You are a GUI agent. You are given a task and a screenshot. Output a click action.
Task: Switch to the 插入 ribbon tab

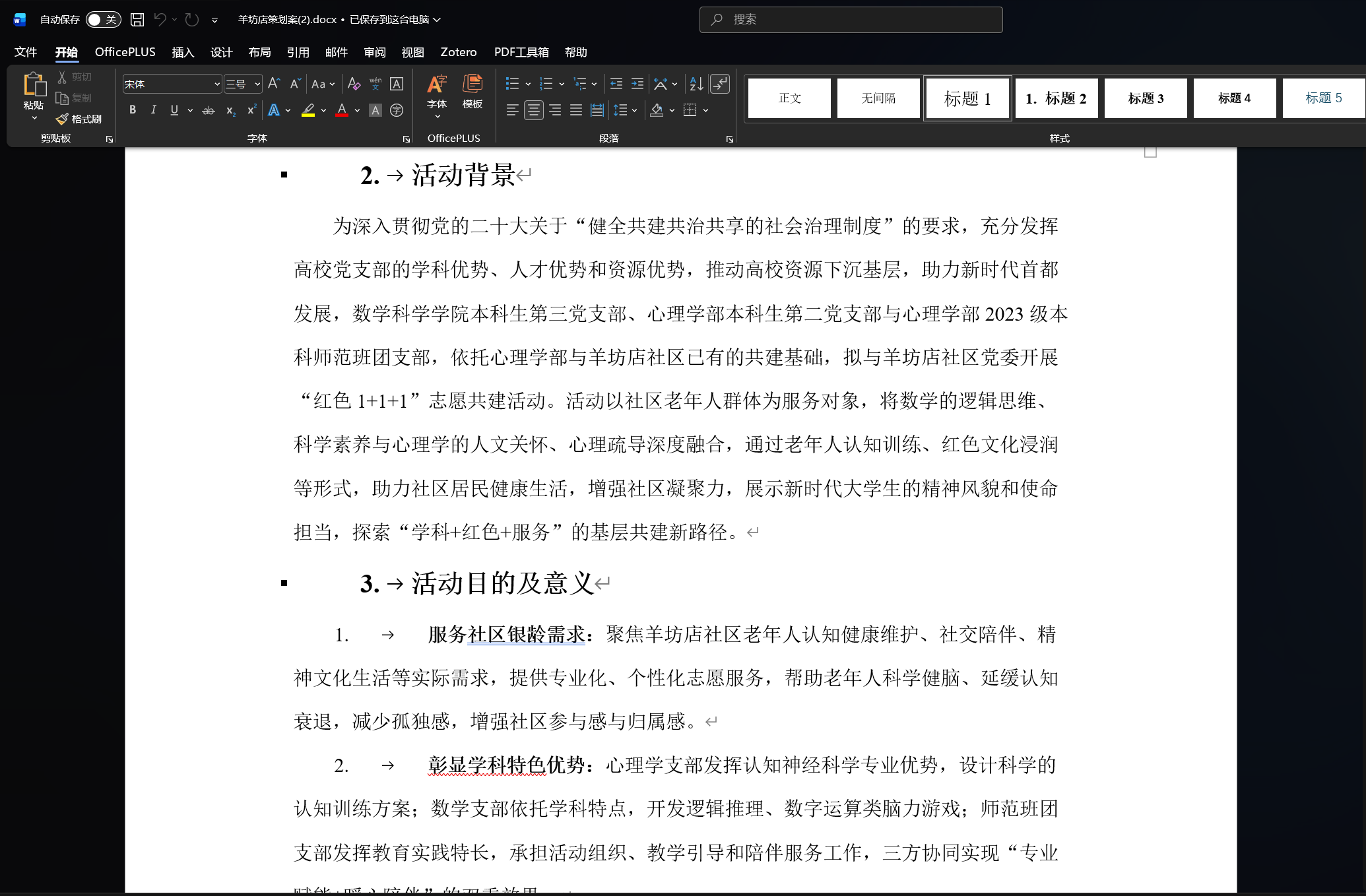pyautogui.click(x=183, y=52)
